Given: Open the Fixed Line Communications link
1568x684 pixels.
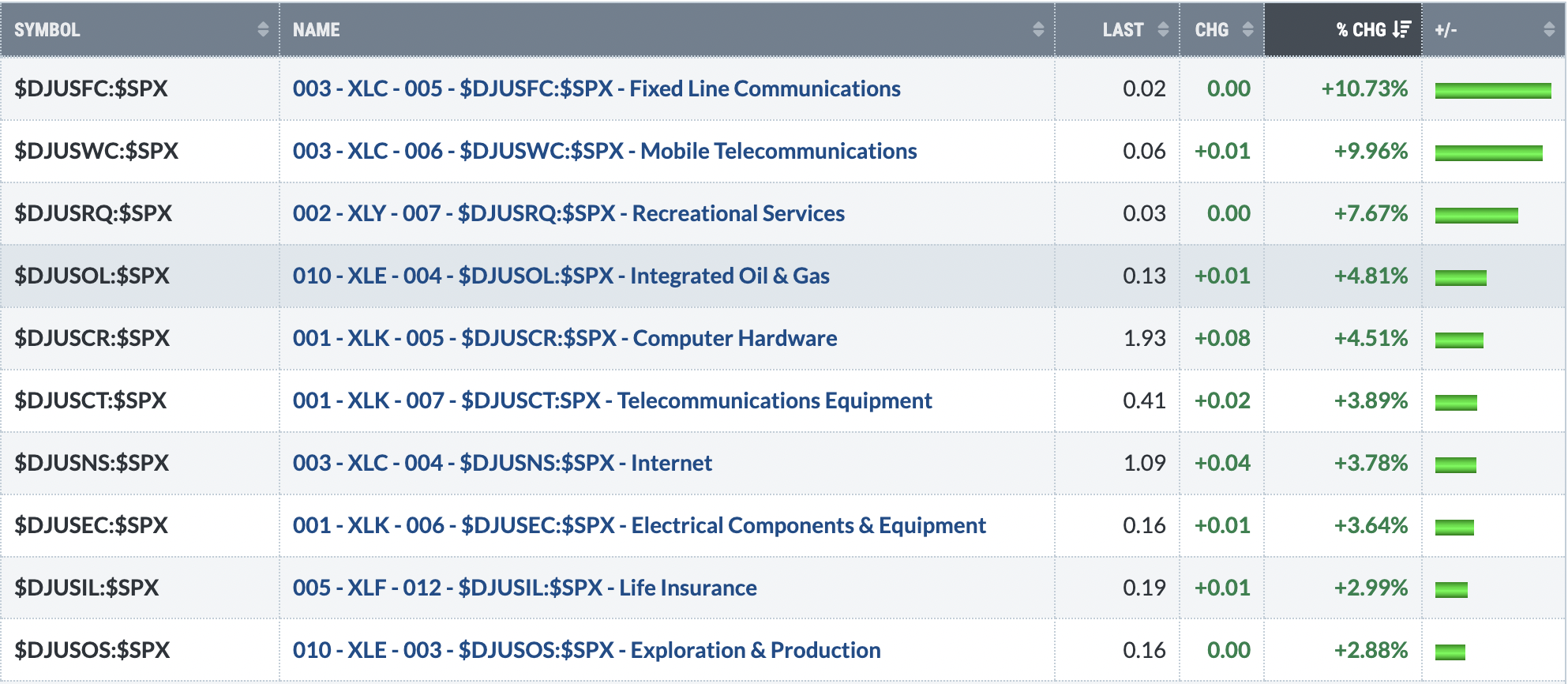Looking at the screenshot, I should point(596,88).
